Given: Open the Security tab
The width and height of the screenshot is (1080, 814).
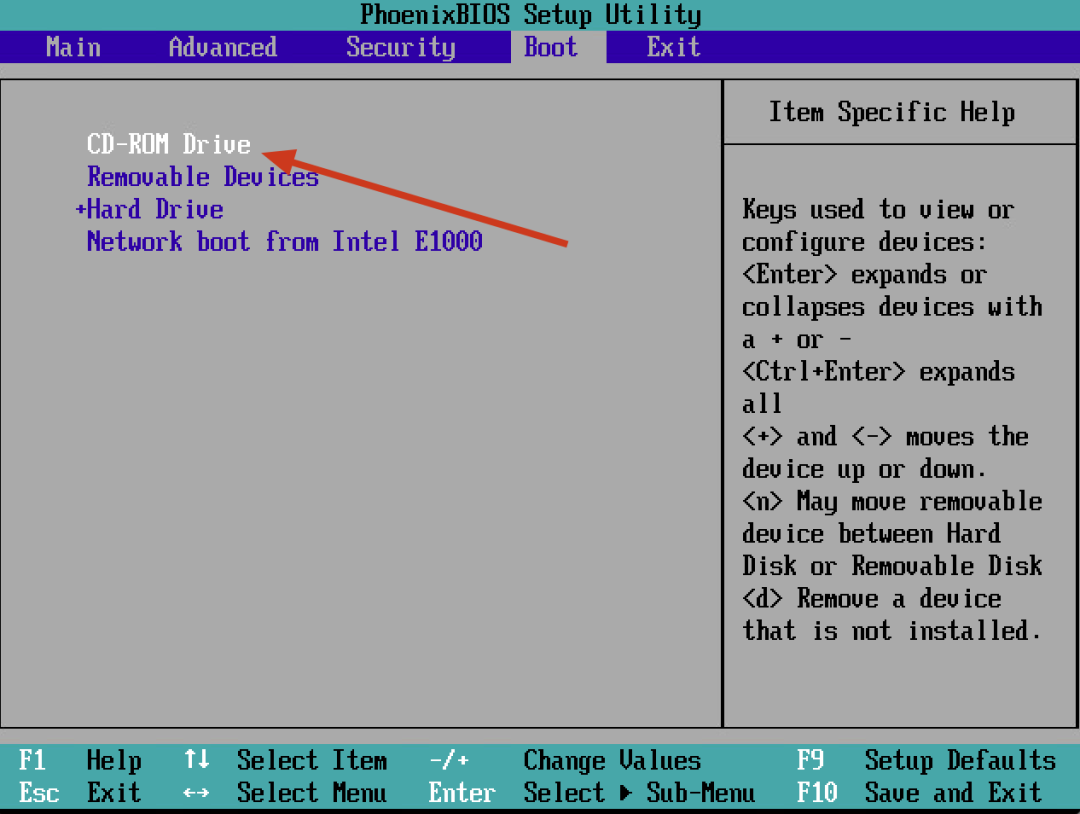Looking at the screenshot, I should pos(400,48).
